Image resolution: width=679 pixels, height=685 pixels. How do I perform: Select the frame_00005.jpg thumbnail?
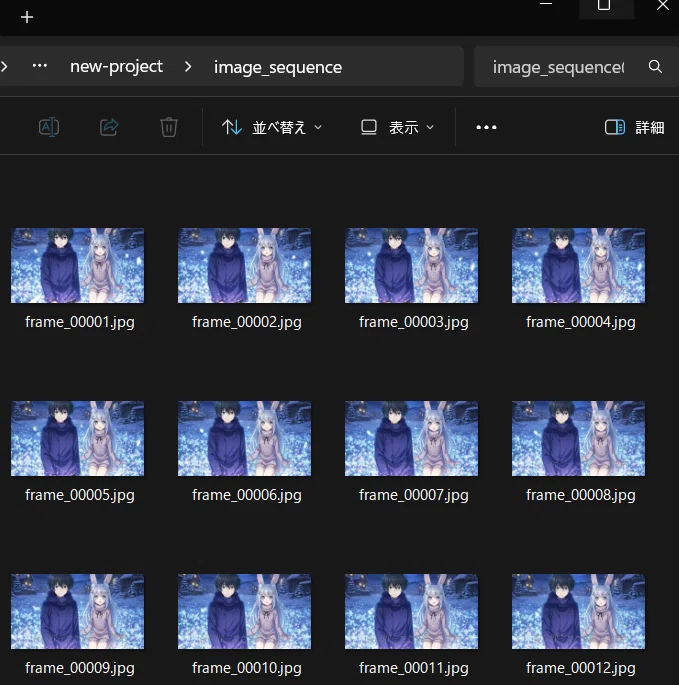click(77, 438)
